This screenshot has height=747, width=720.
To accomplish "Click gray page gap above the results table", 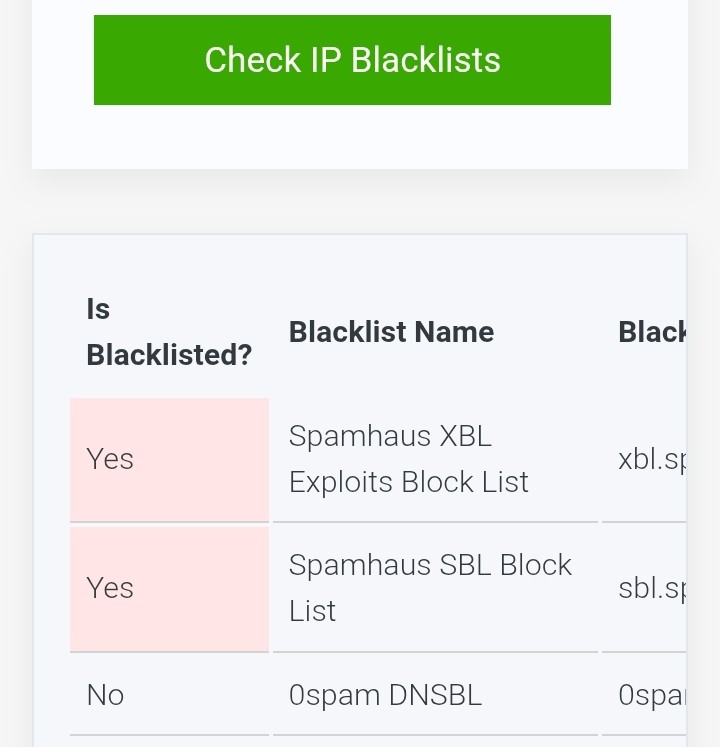I will 360,201.
